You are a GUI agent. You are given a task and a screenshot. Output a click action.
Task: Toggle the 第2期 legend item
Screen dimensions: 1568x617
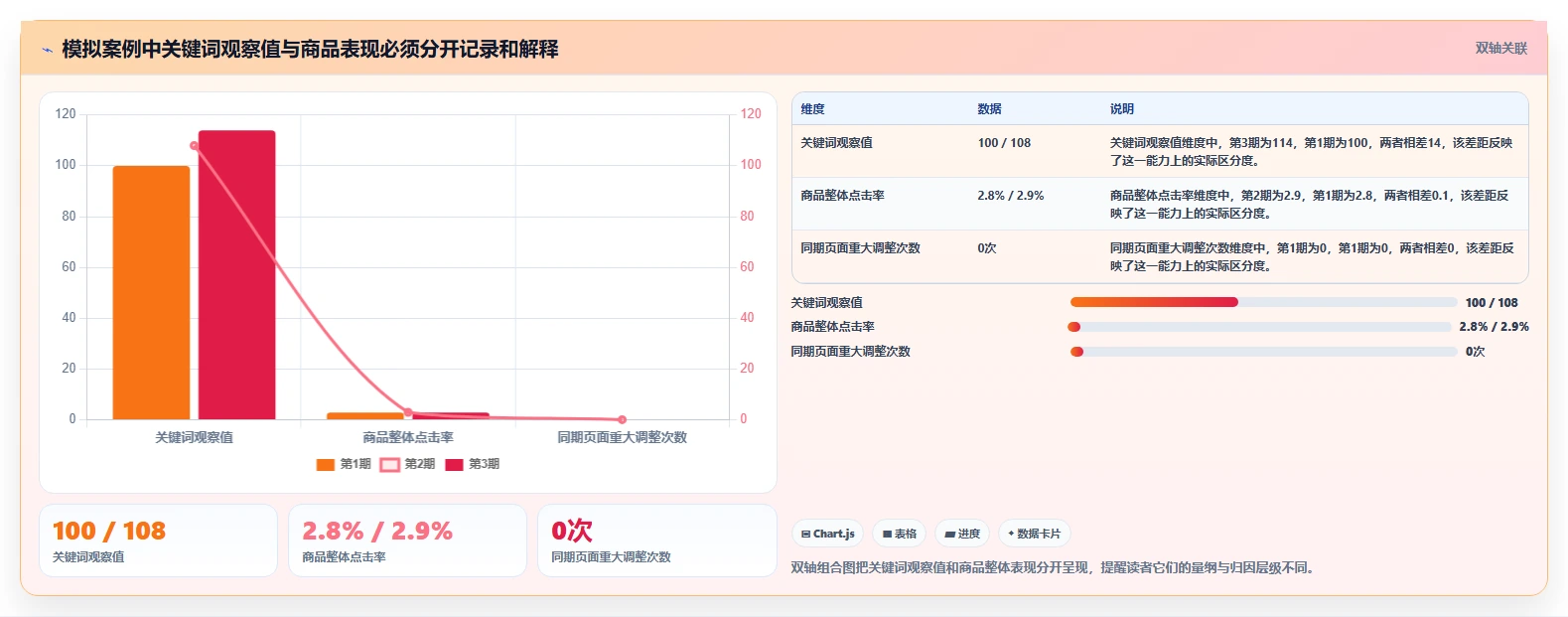coord(408,464)
